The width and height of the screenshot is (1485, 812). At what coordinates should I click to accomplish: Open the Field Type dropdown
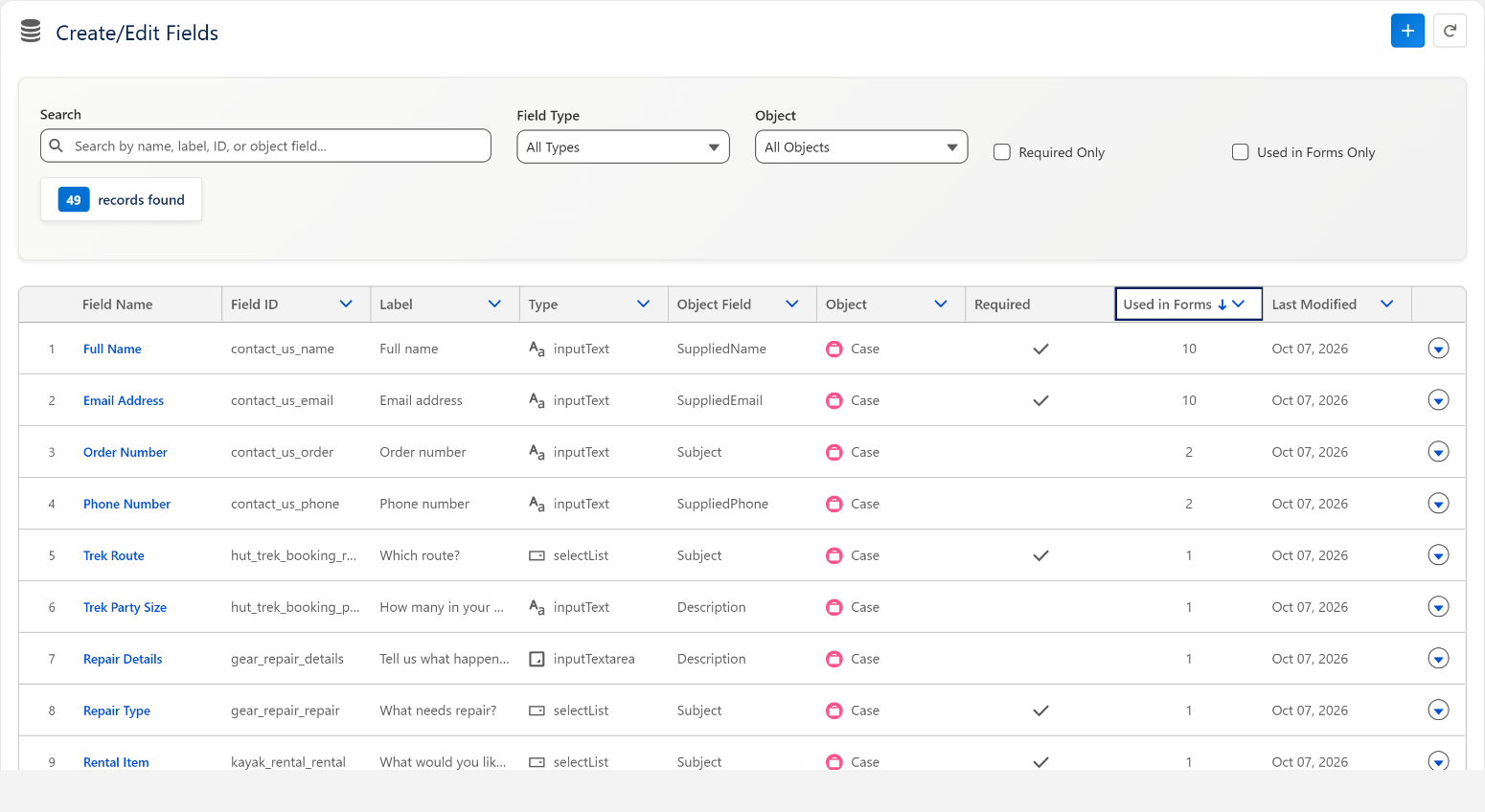click(623, 147)
